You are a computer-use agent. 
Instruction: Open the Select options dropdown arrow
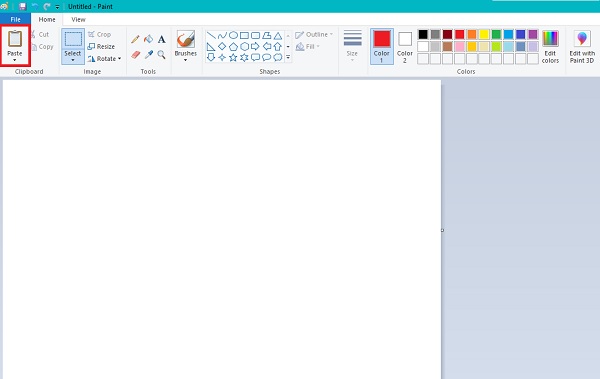(73, 60)
